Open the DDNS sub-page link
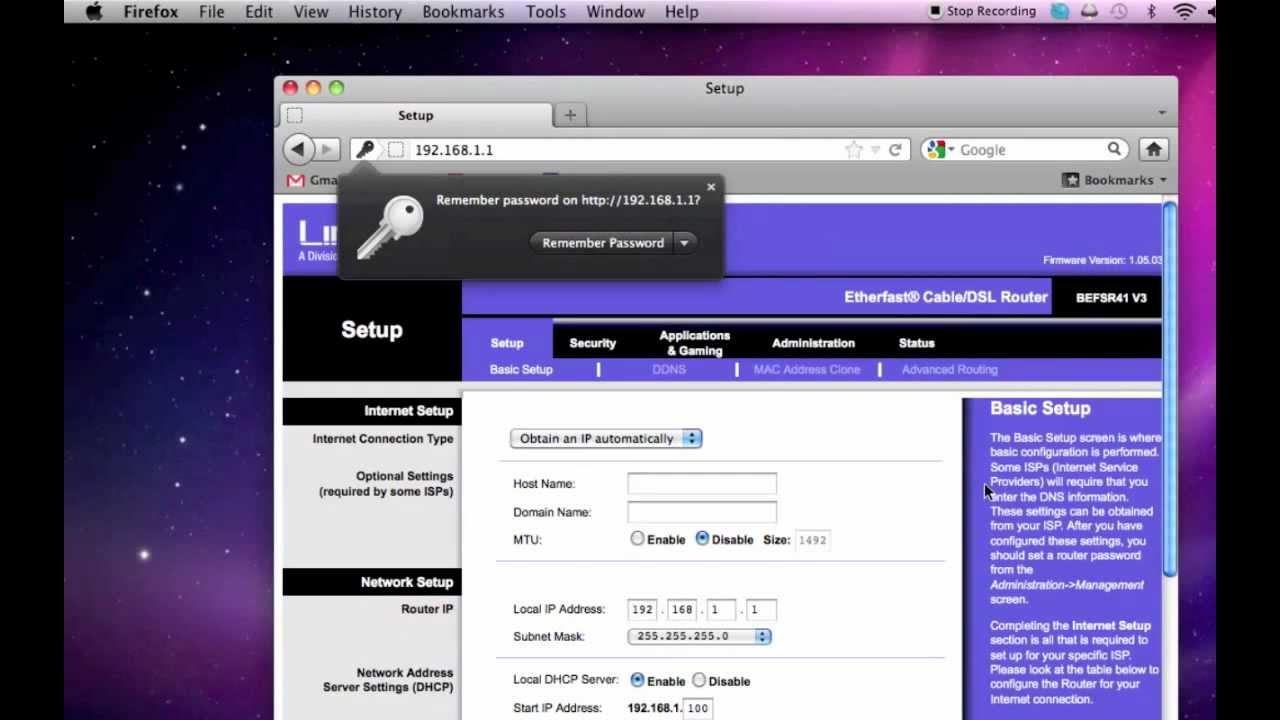The height and width of the screenshot is (720, 1280). [669, 370]
